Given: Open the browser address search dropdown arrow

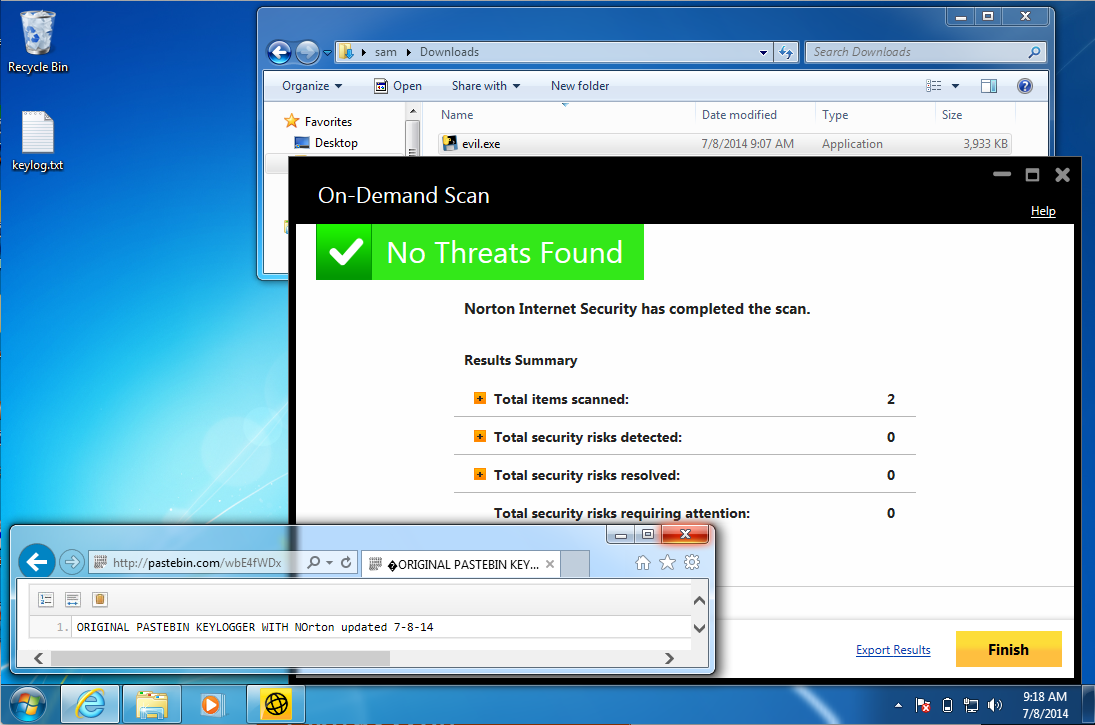Looking at the screenshot, I should (330, 562).
